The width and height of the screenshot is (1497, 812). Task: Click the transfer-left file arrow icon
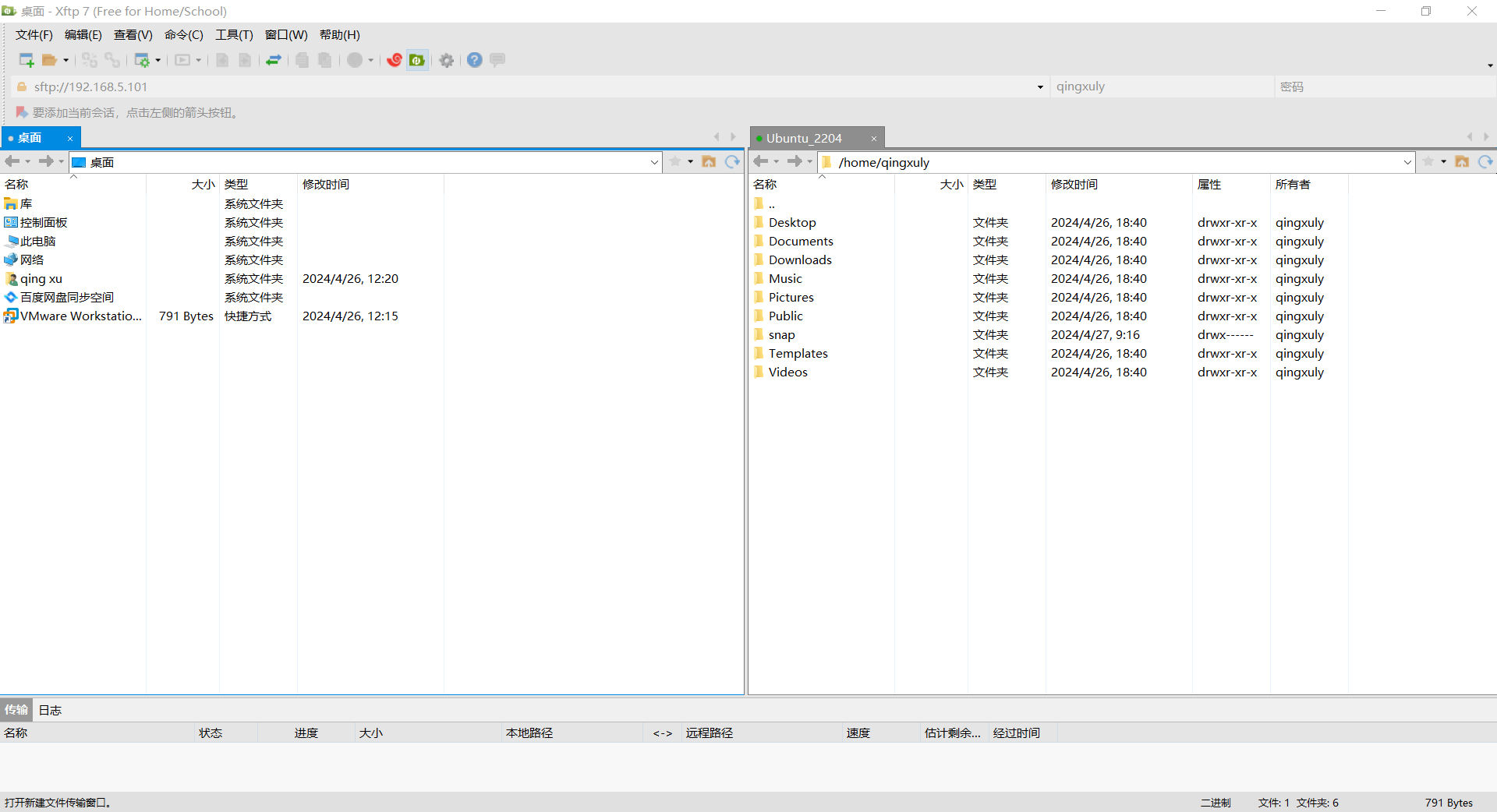222,60
